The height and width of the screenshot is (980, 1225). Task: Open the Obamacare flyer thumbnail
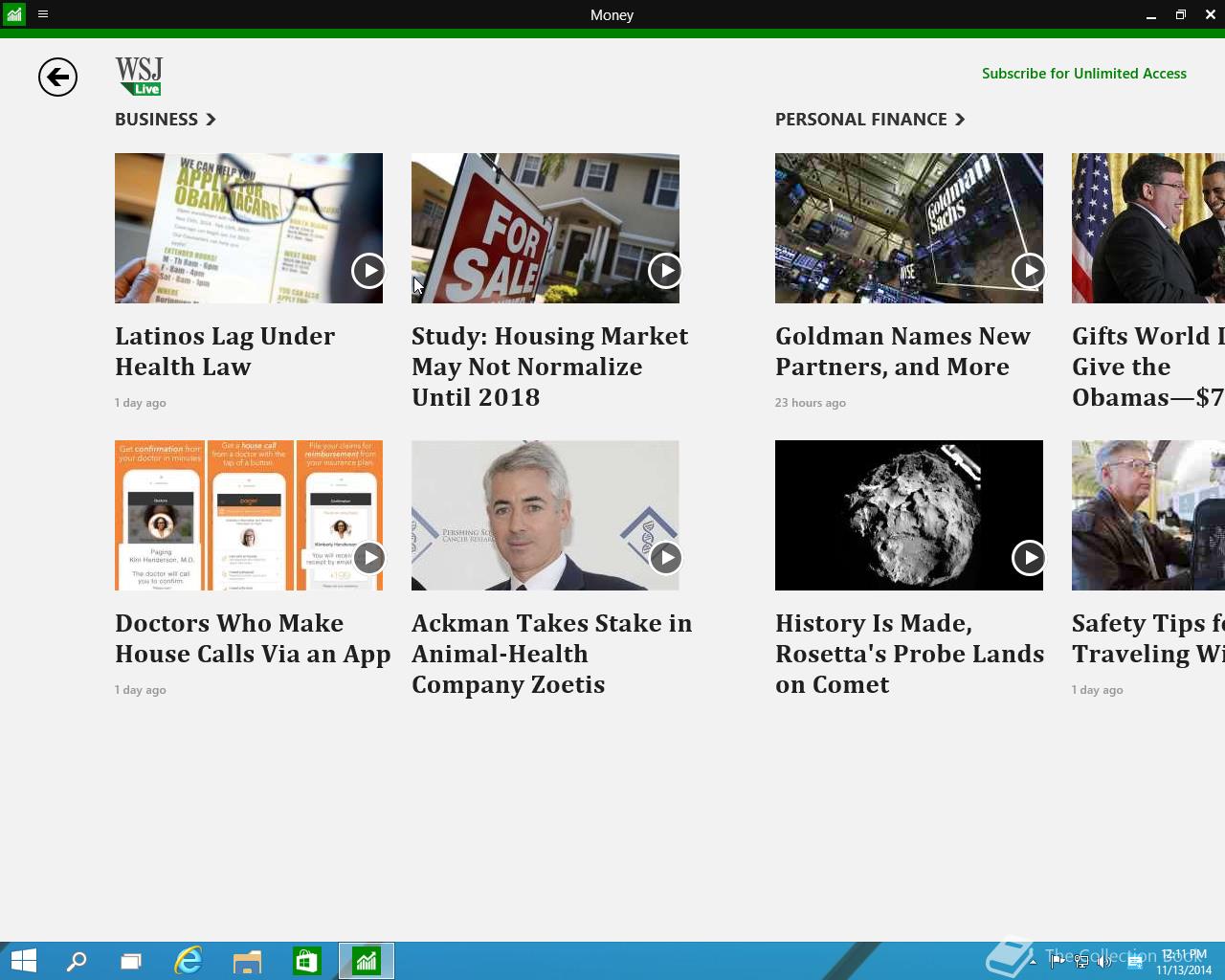[249, 228]
